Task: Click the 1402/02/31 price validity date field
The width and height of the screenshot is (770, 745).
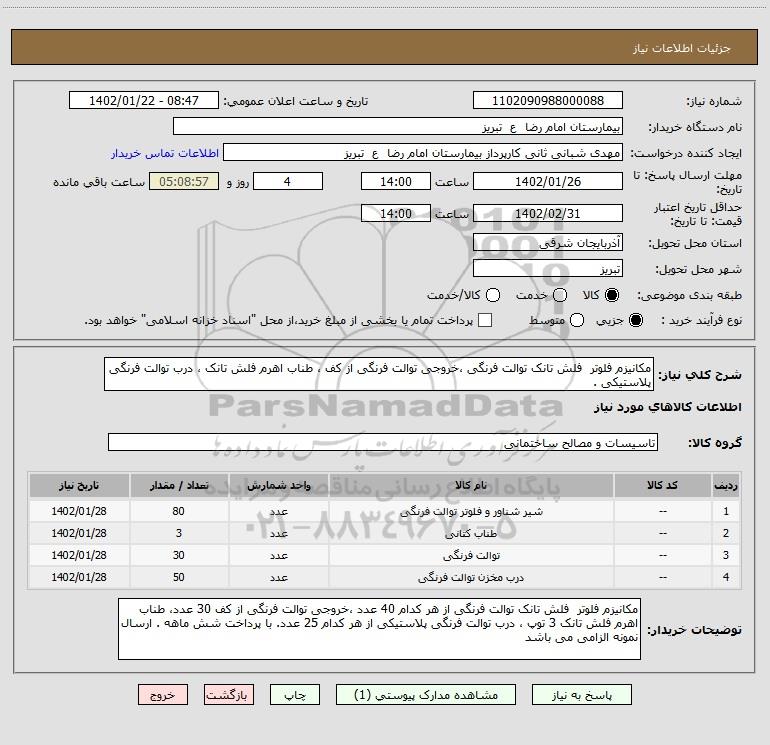Action: (x=548, y=213)
